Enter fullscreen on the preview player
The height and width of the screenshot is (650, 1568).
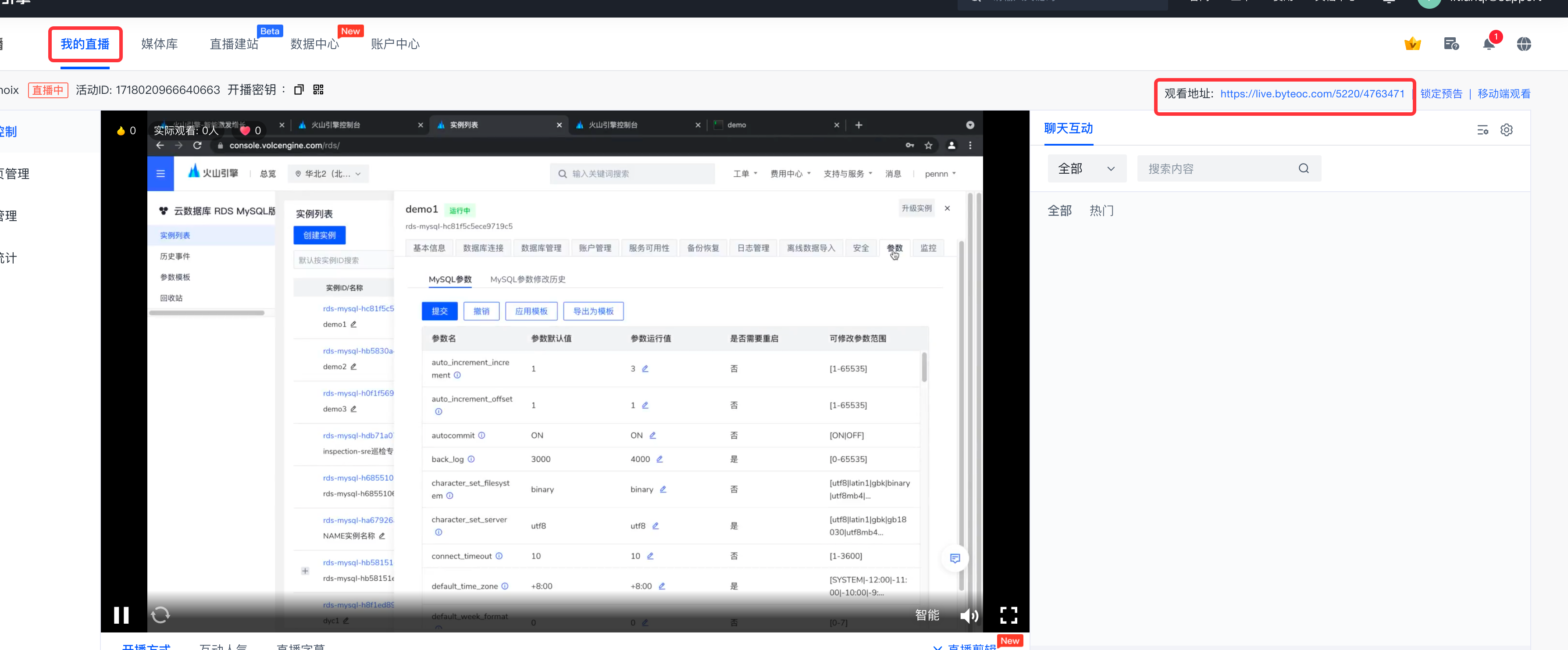click(1009, 615)
